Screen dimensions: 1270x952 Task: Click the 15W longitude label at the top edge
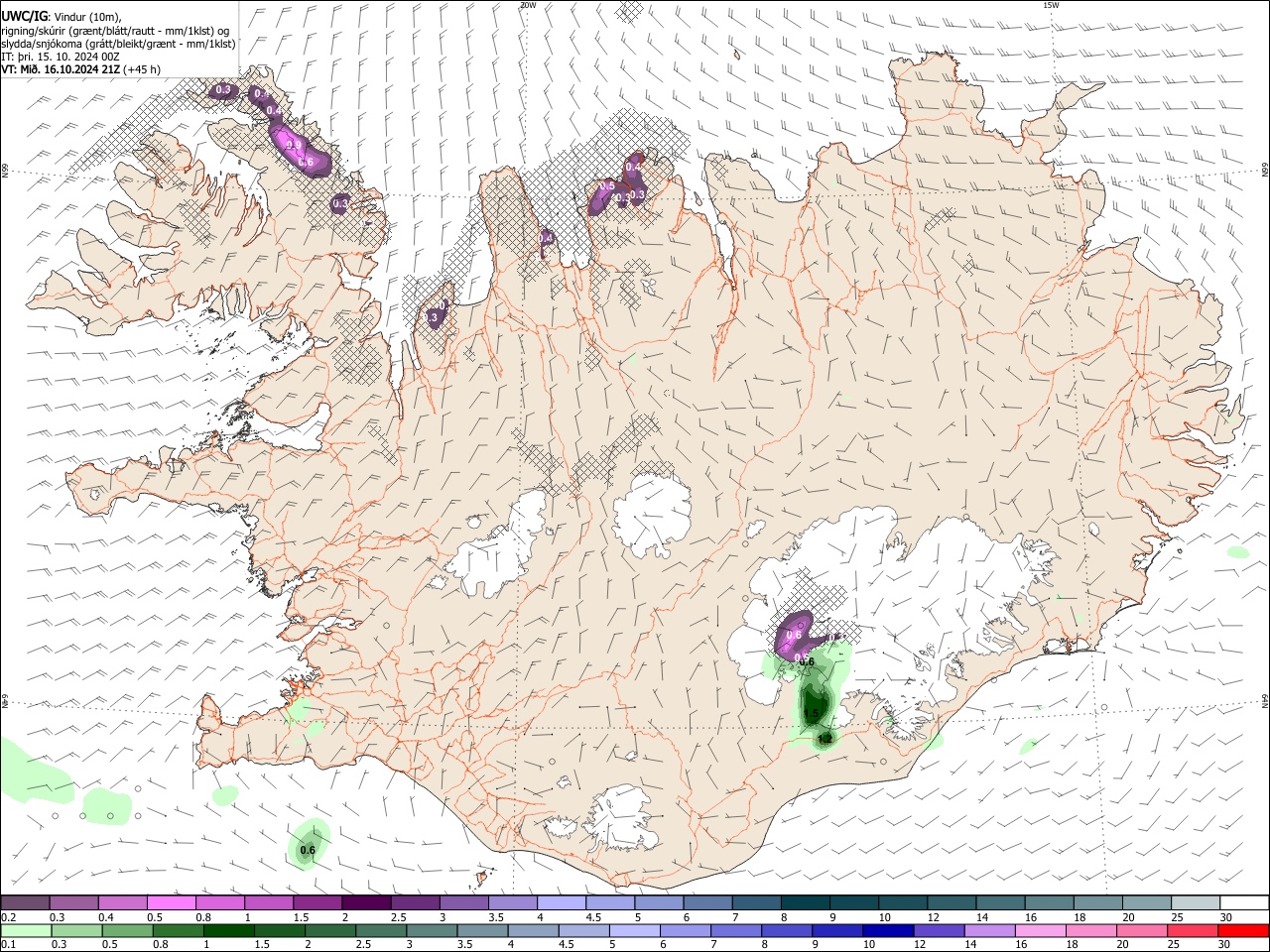point(1051,5)
